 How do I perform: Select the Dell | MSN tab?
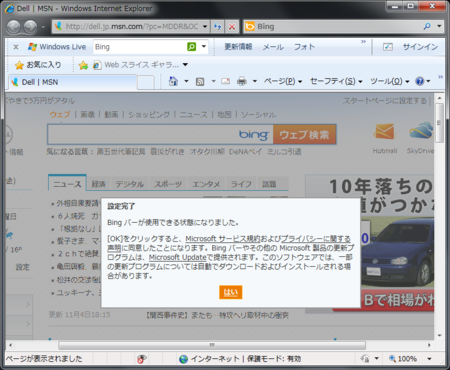point(72,82)
